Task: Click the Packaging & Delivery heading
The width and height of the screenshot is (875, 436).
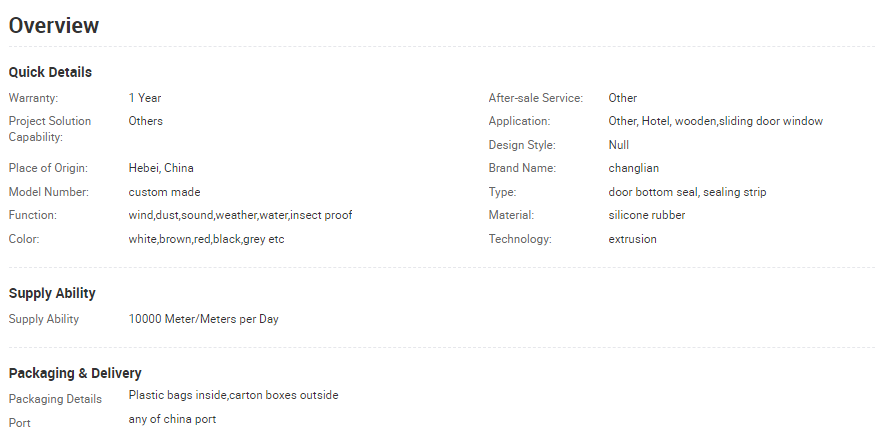Action: (x=75, y=373)
